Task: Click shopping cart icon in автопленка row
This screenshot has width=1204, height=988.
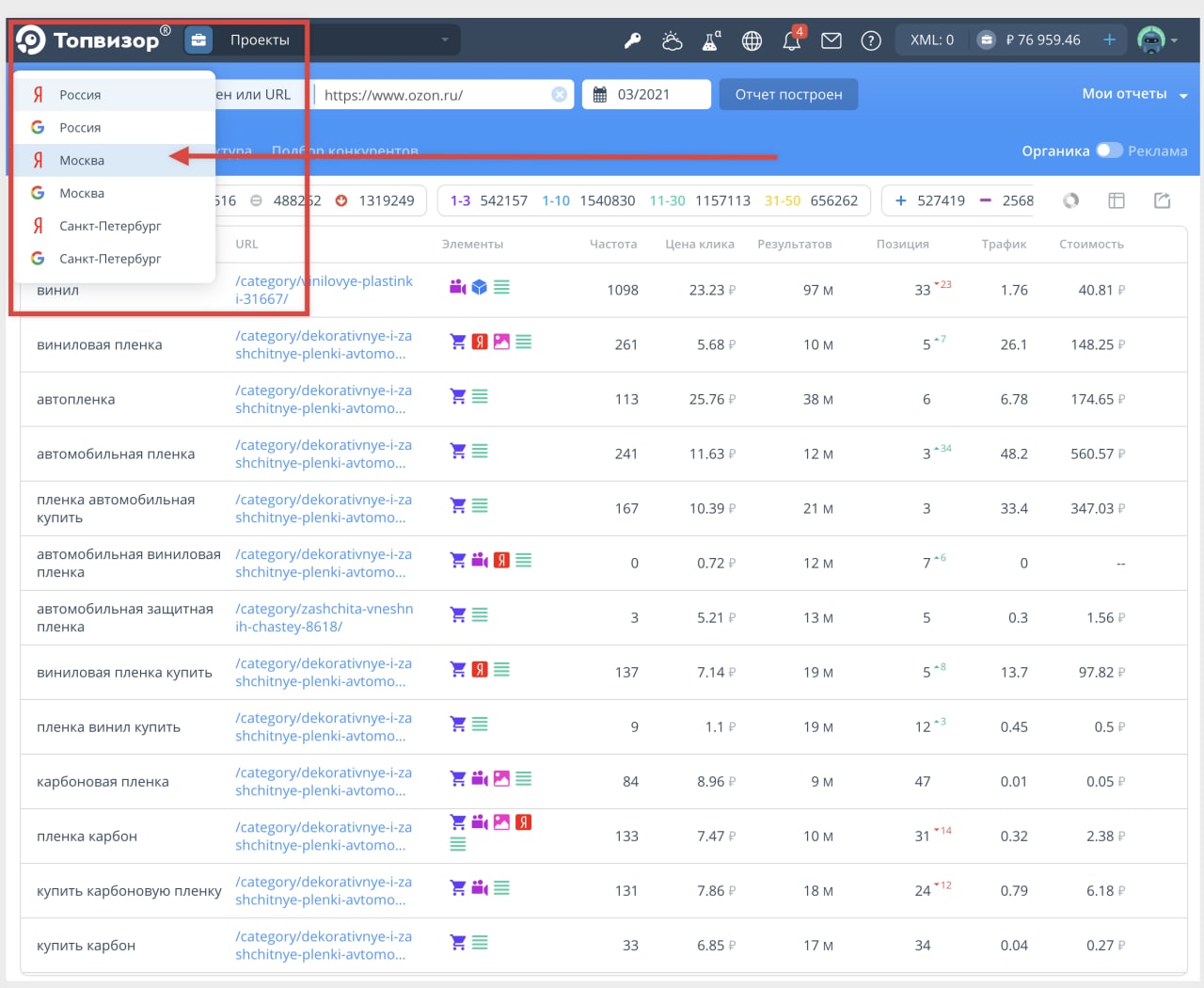Action: coord(458,396)
